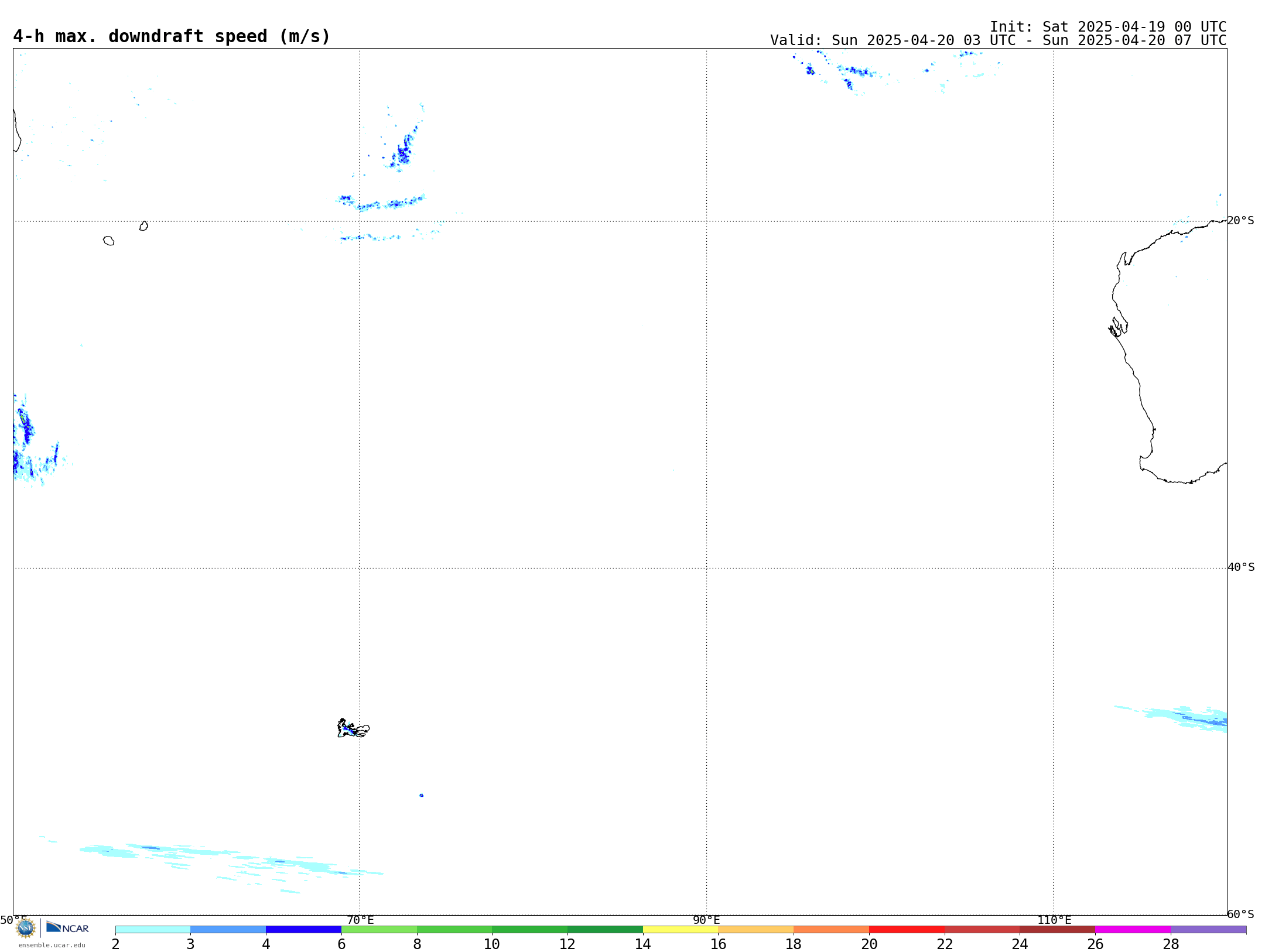Select the green 8-10 color swatch
Screen dimensions: 1265x952
[x=454, y=929]
